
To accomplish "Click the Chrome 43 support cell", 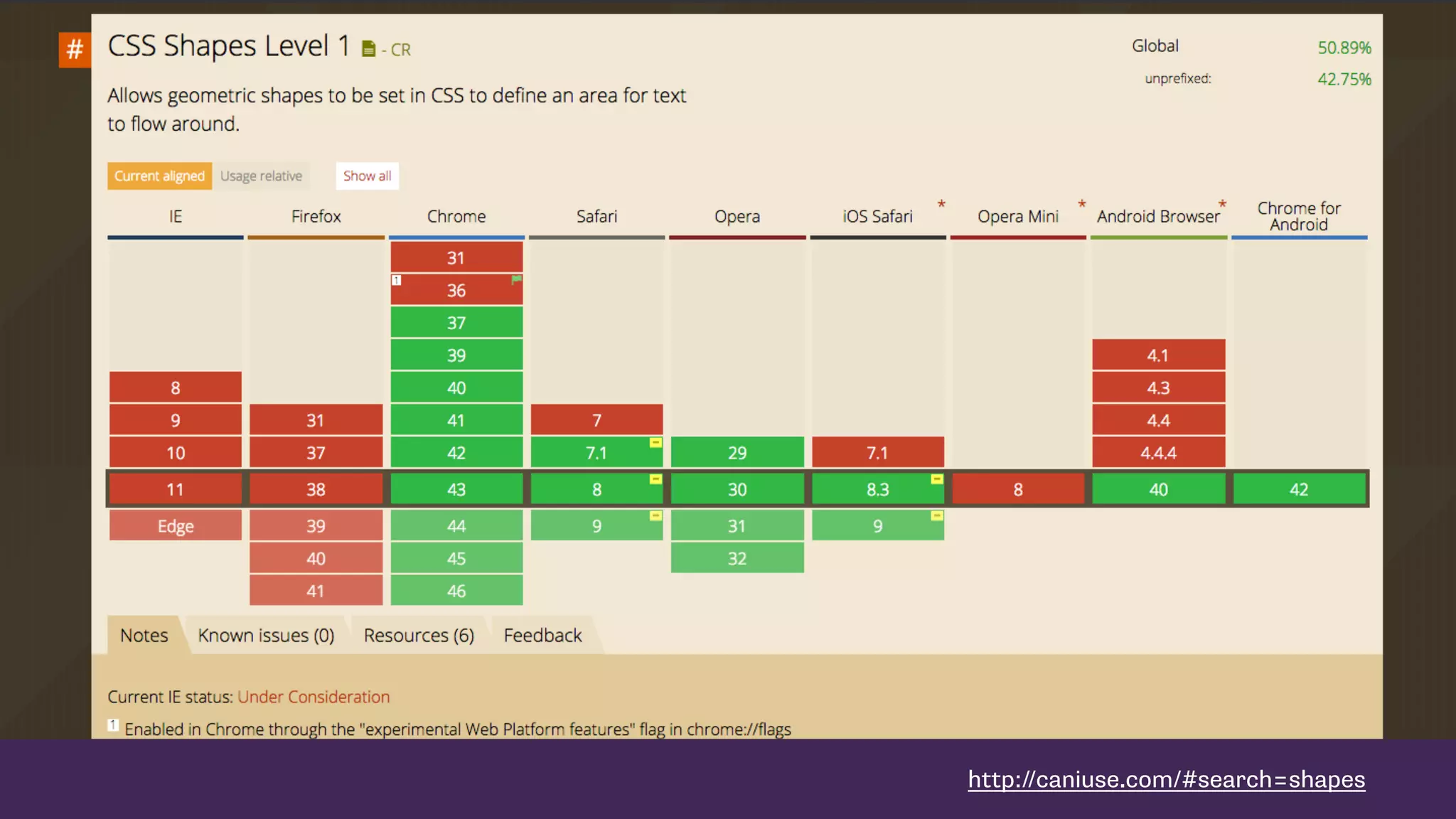I will [x=456, y=489].
